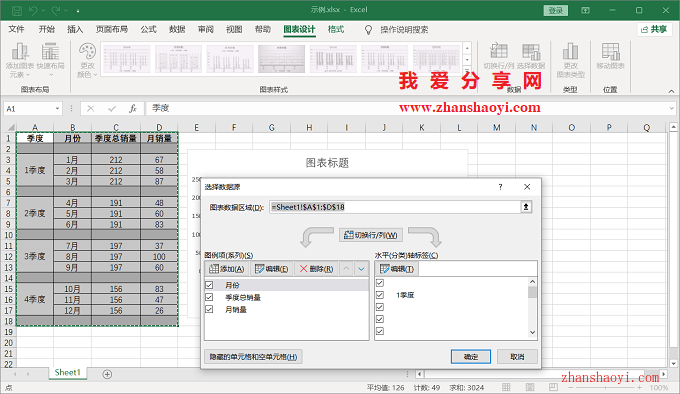Click the formula bar cancel X icon

pyautogui.click(x=90, y=108)
